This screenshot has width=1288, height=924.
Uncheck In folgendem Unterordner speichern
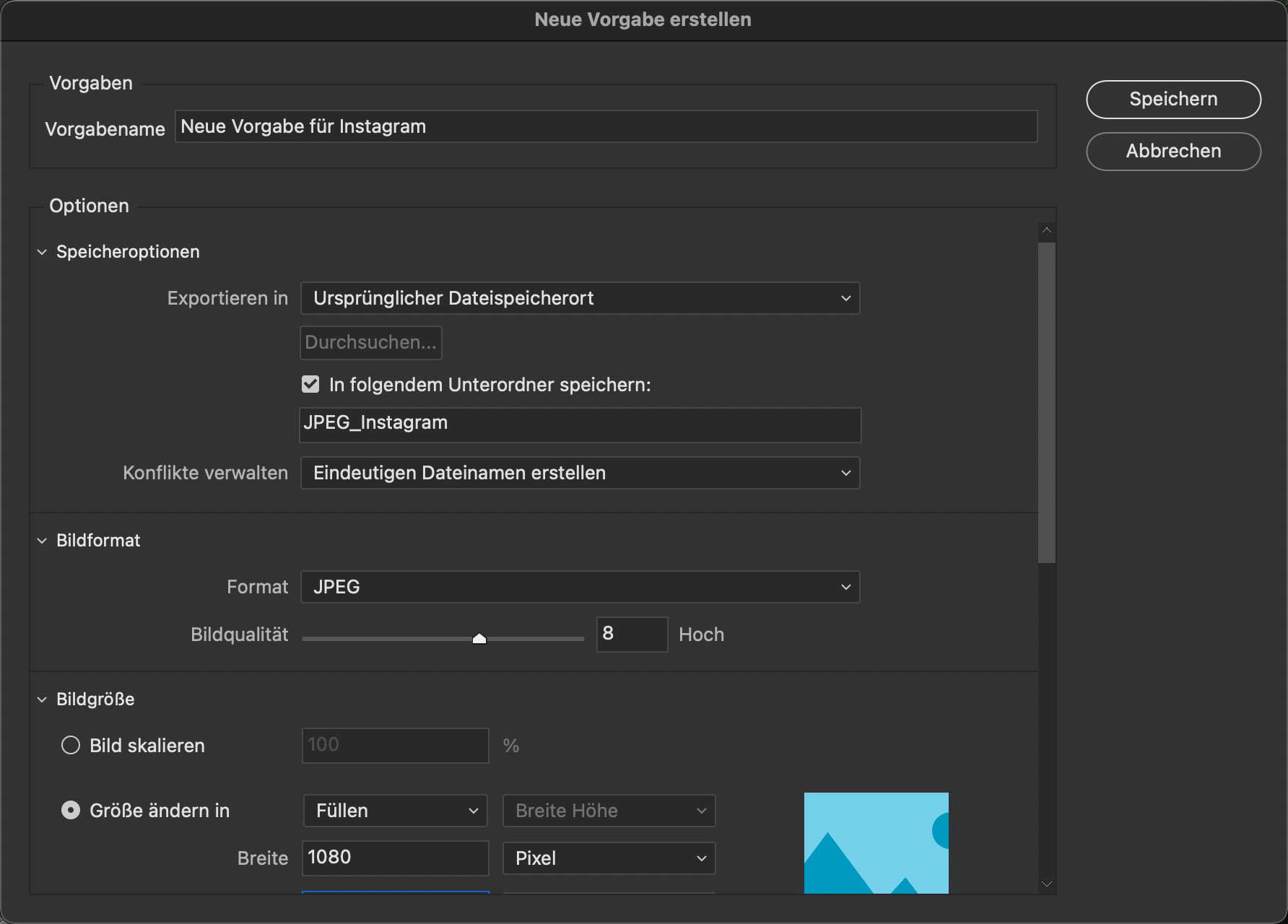point(310,385)
